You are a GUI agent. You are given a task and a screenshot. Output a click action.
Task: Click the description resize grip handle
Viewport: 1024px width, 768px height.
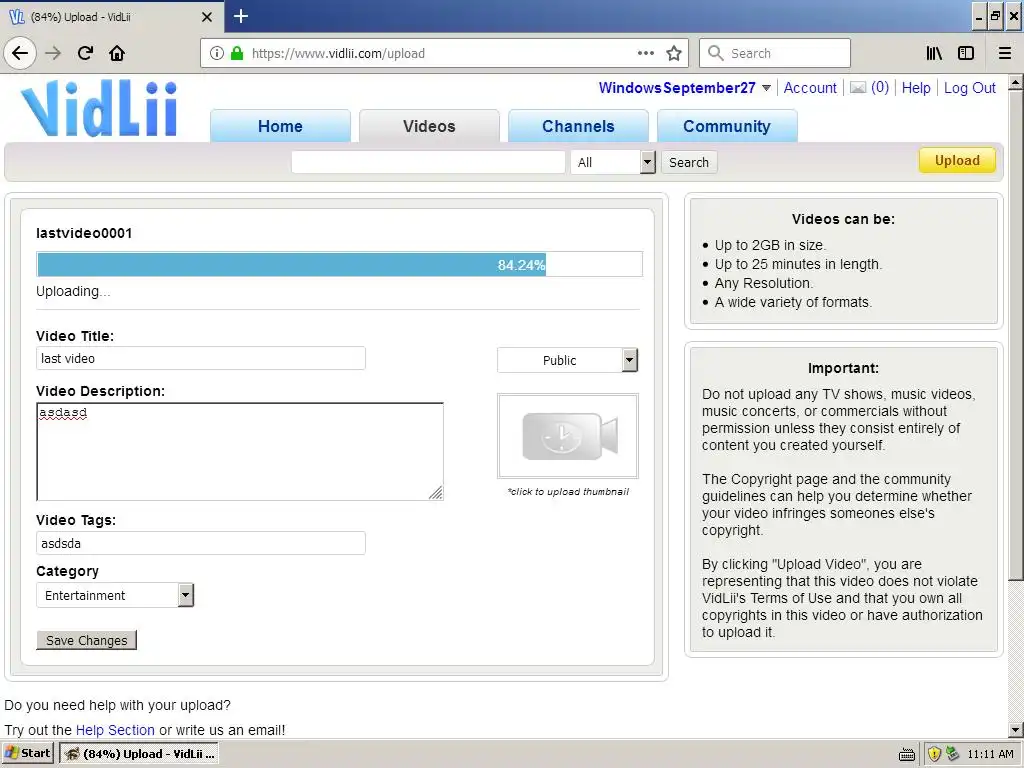click(436, 492)
